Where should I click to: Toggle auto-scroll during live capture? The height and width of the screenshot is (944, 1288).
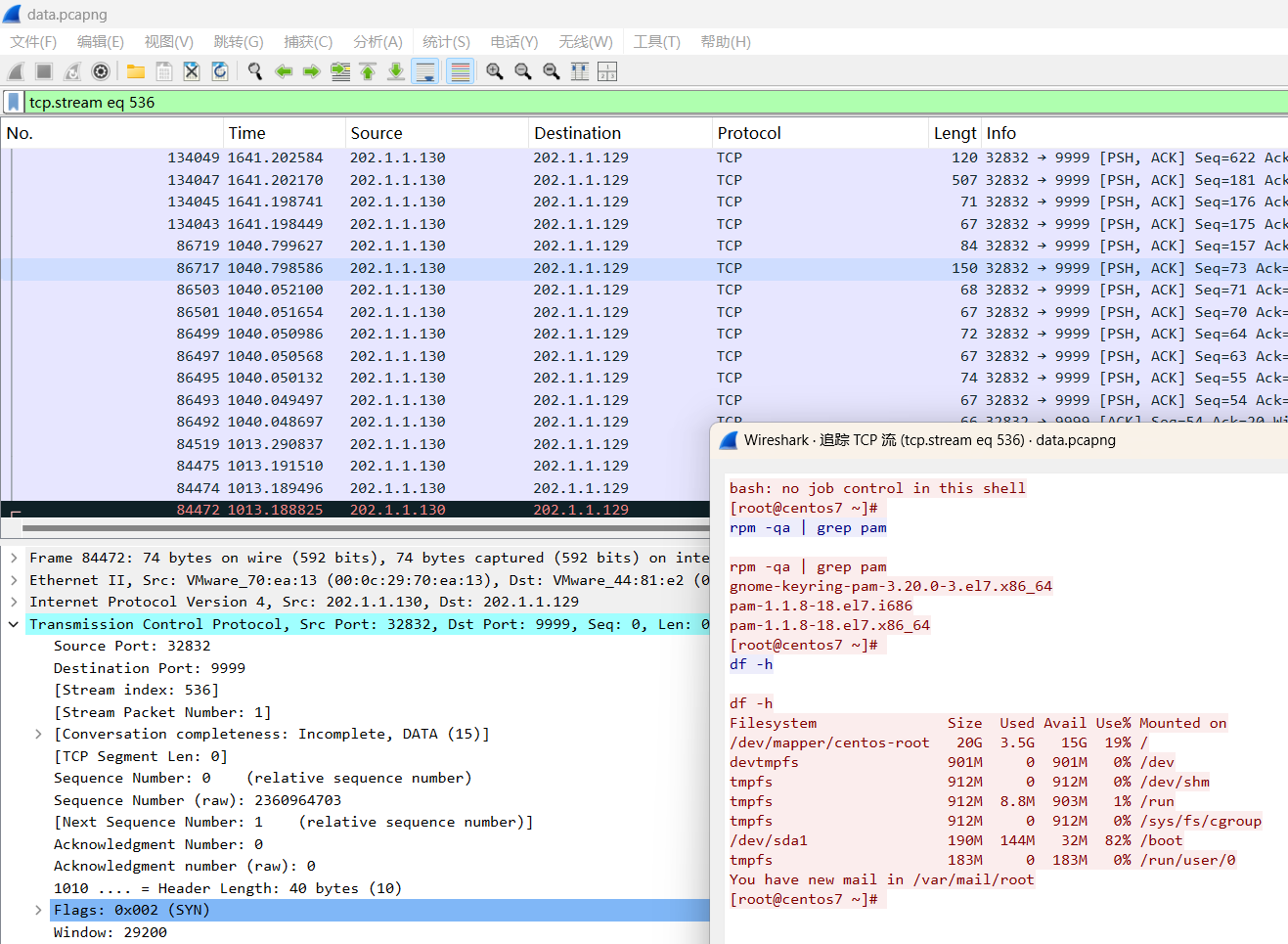click(x=425, y=71)
